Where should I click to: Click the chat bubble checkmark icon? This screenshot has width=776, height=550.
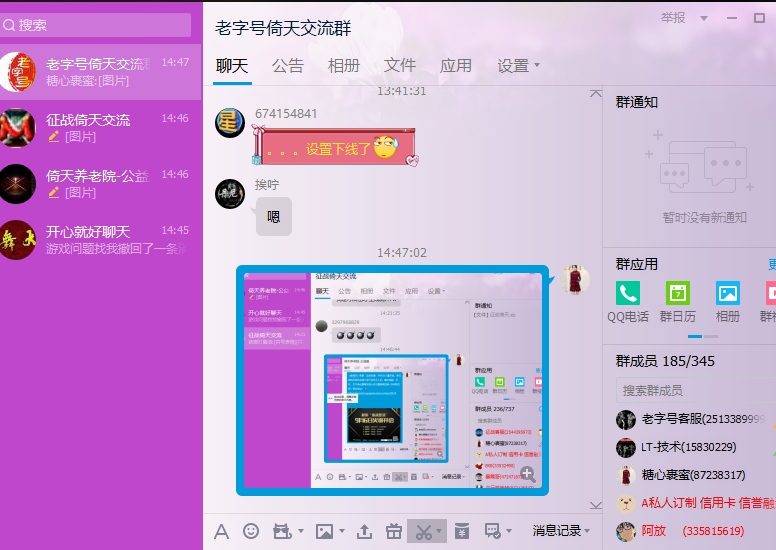pyautogui.click(x=492, y=531)
